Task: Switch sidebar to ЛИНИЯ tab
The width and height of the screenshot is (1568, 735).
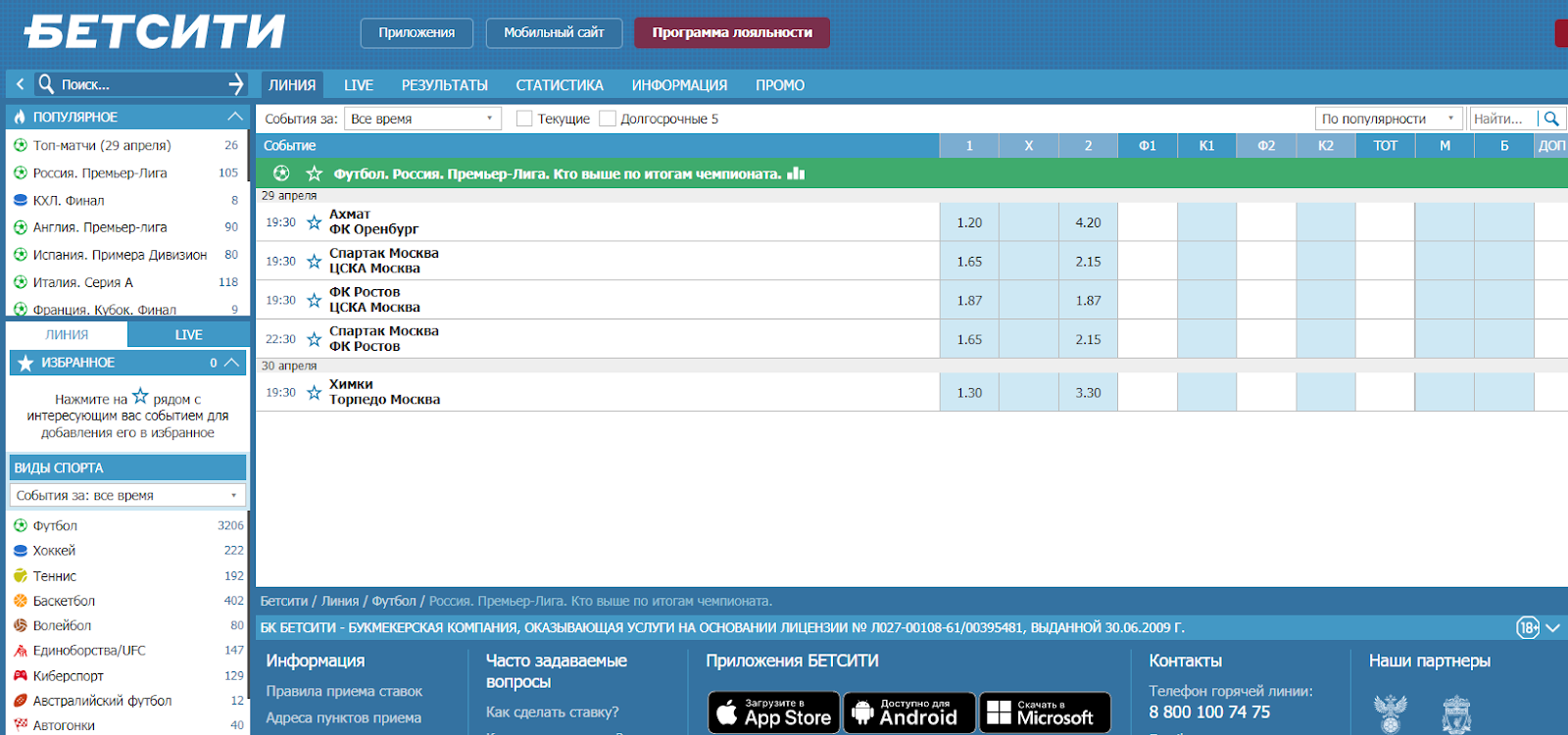Action: 67,334
